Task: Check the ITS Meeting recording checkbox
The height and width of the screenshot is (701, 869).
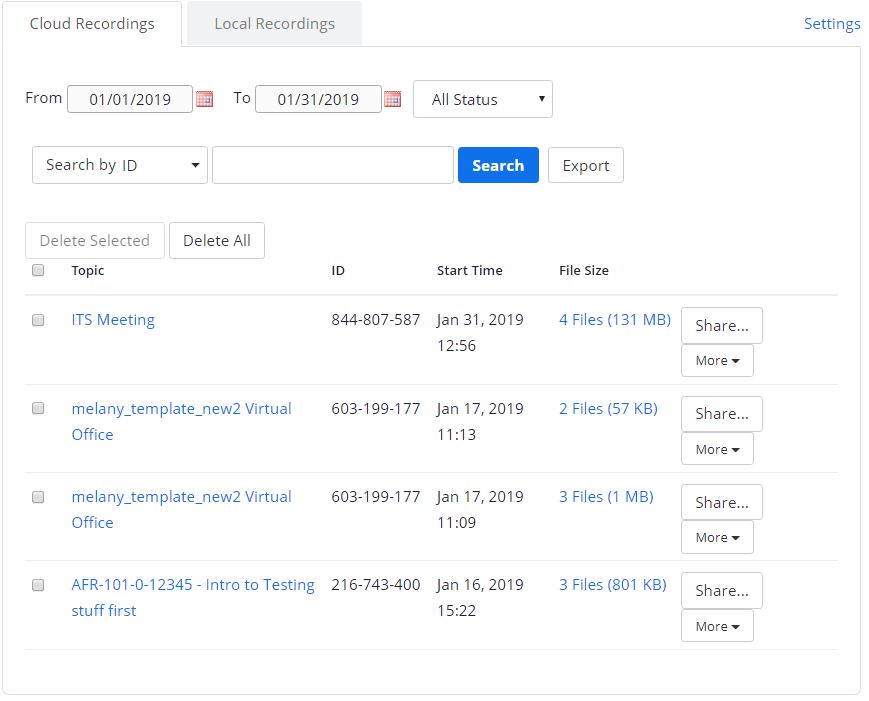Action: (38, 320)
